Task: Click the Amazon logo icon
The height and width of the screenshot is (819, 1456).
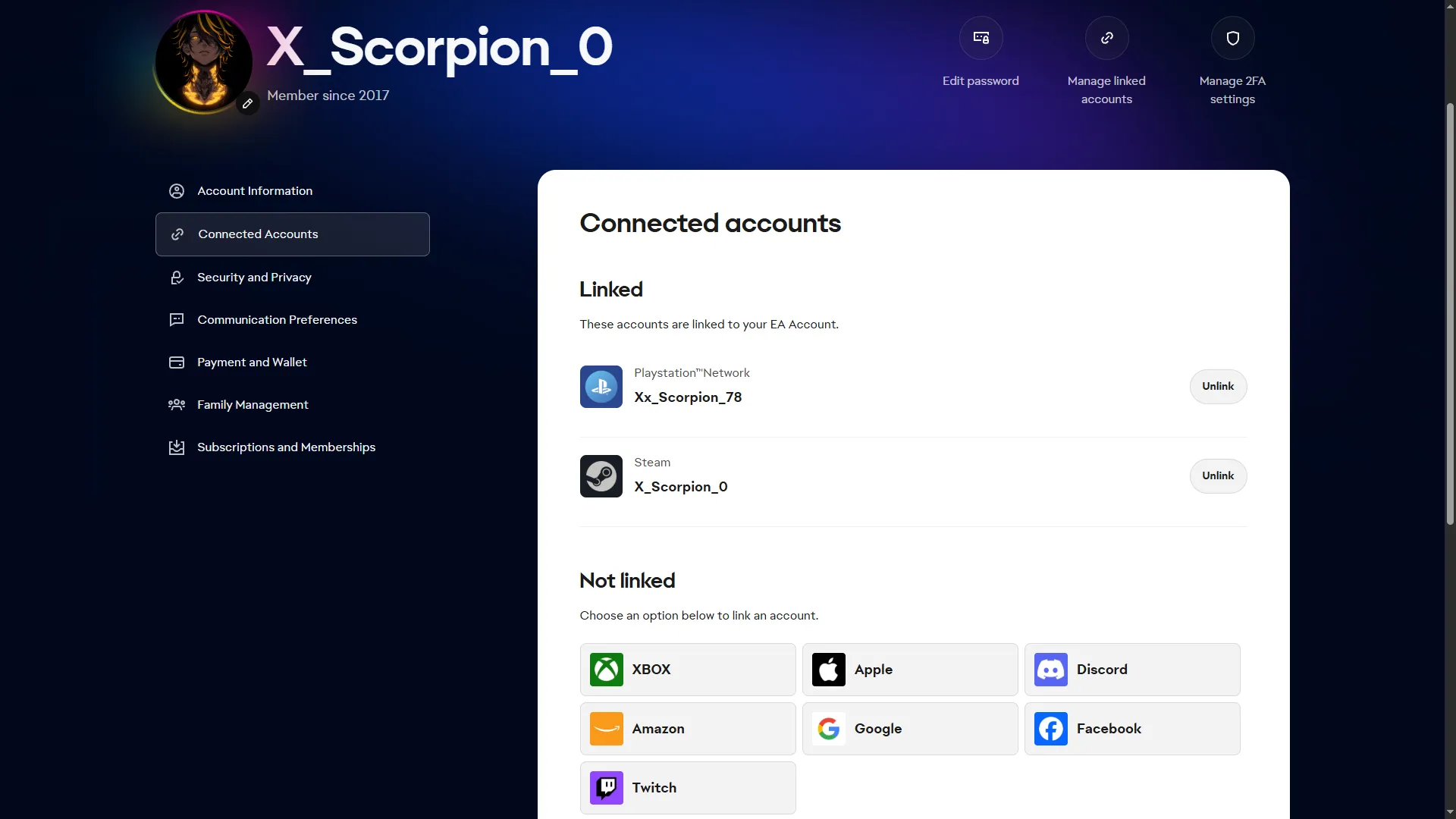Action: click(607, 729)
